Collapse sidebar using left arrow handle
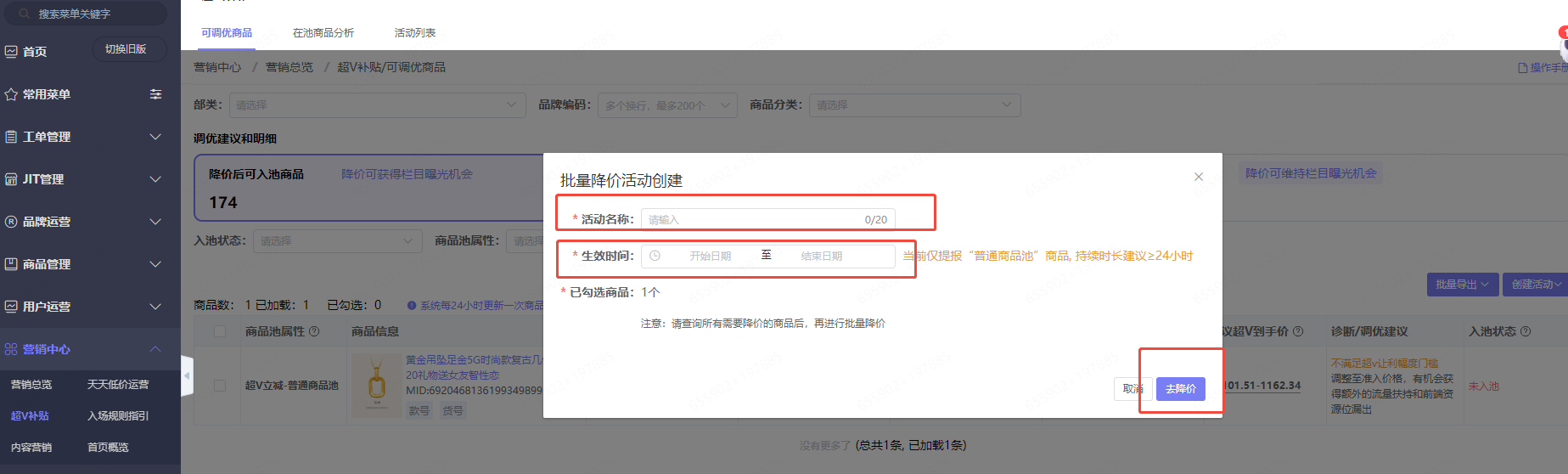The width and height of the screenshot is (1568, 474). [187, 375]
